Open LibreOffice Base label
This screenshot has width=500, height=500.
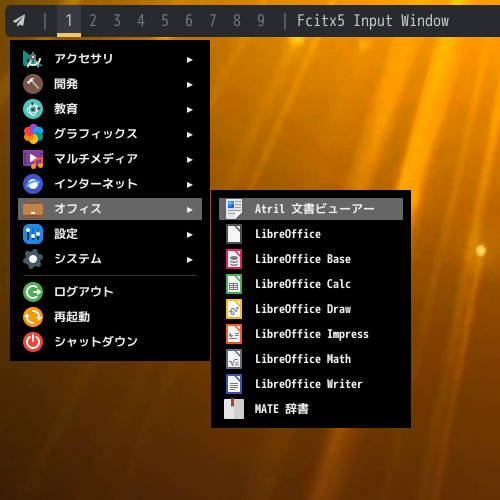[x=303, y=259]
